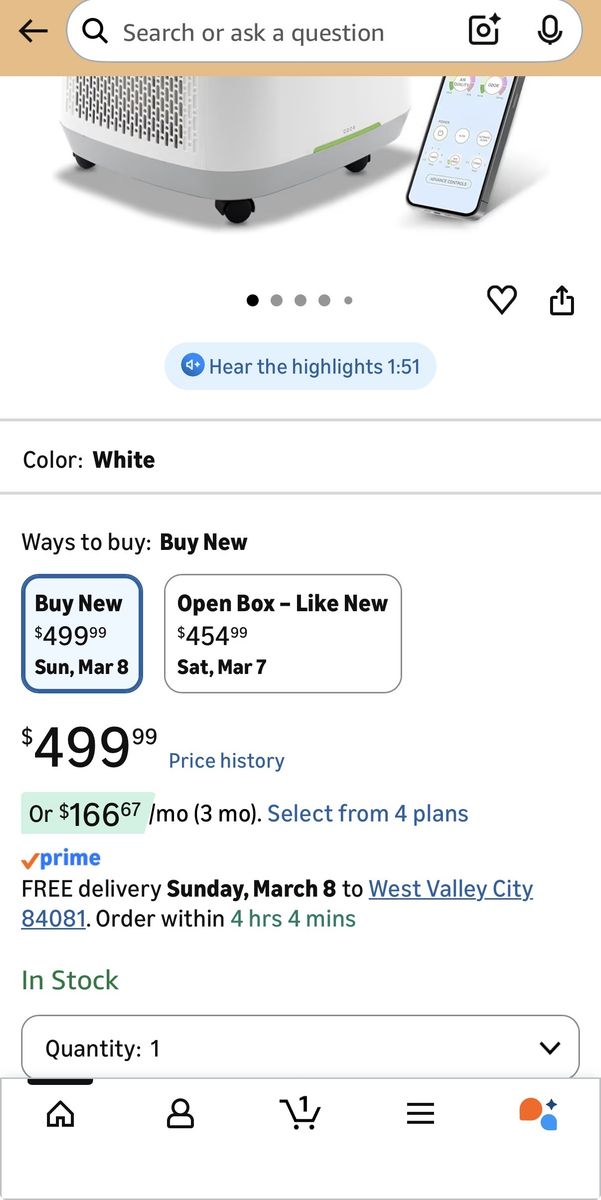This screenshot has width=601, height=1200.
Task: Expand the Quantity dropdown
Action: click(300, 1048)
